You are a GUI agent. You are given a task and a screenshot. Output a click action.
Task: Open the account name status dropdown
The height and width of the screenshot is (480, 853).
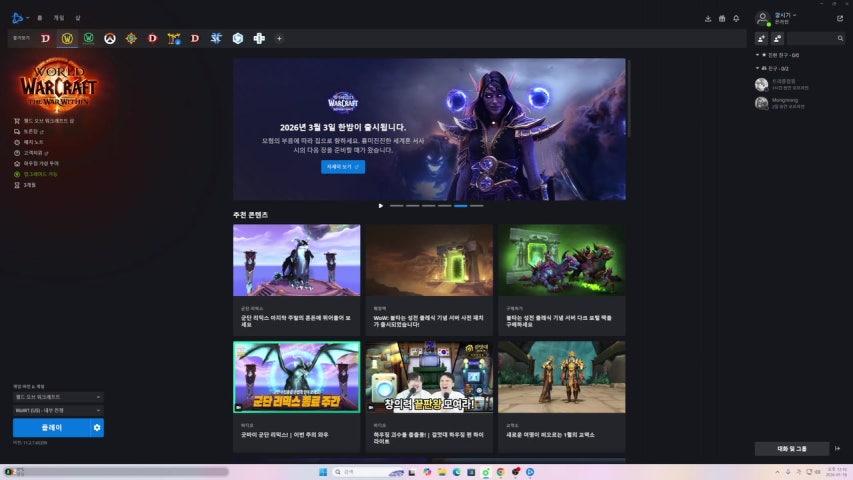click(x=785, y=15)
